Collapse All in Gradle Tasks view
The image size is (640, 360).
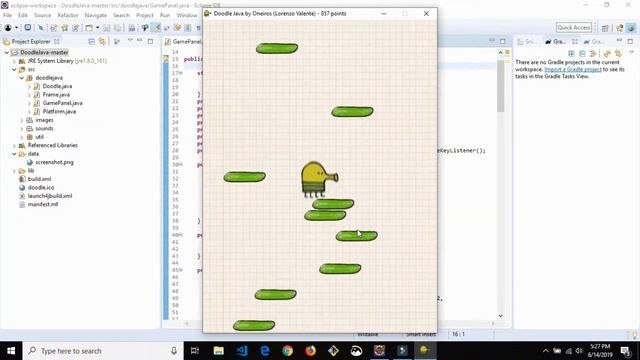(x=582, y=53)
